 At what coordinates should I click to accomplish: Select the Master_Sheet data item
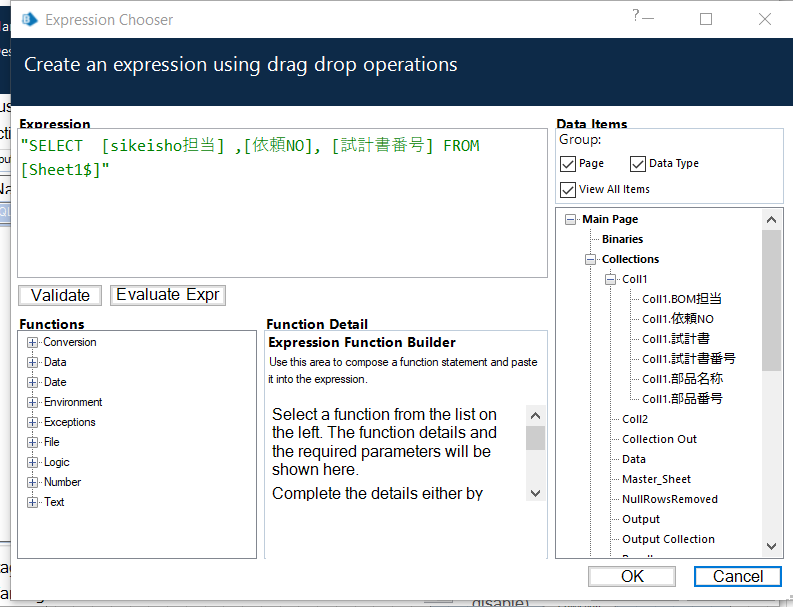click(x=656, y=479)
